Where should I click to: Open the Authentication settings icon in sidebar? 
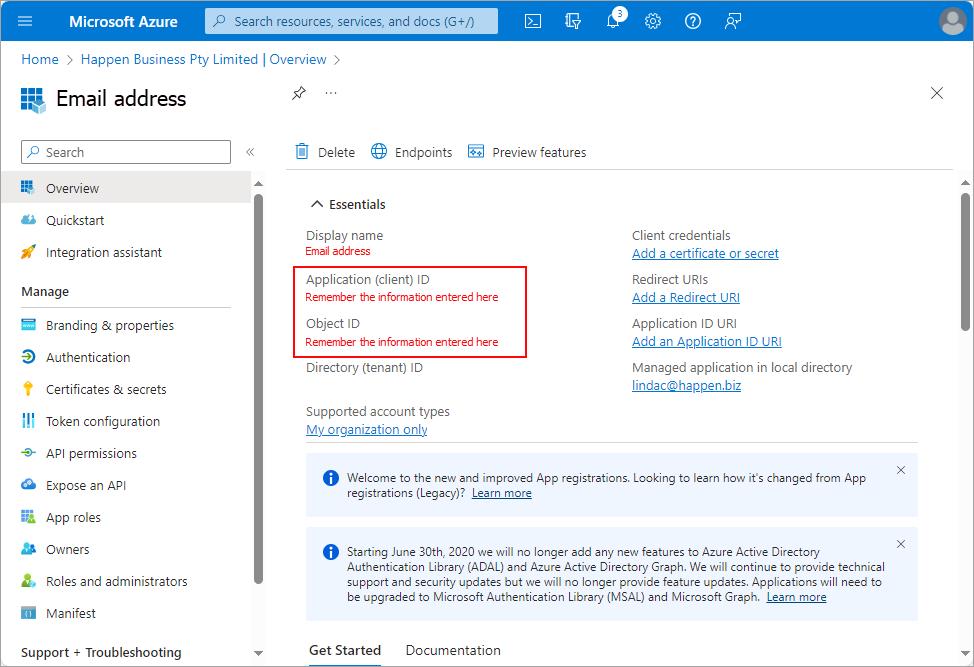[x=29, y=357]
